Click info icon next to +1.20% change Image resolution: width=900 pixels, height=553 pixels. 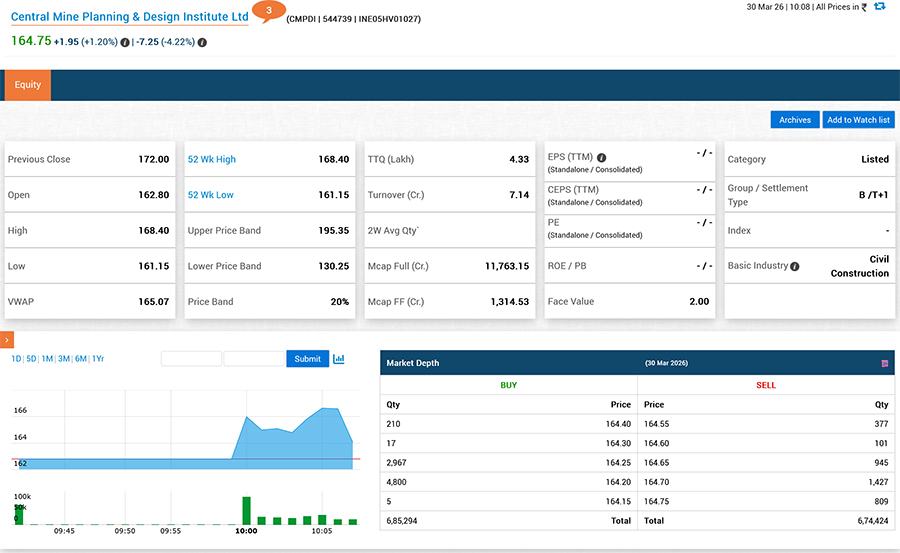coord(125,43)
